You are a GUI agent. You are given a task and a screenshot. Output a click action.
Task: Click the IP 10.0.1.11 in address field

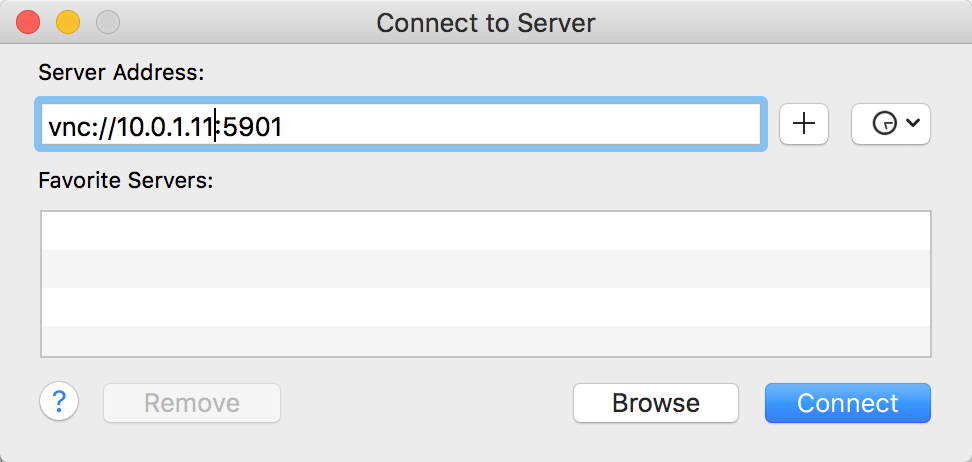(167, 126)
